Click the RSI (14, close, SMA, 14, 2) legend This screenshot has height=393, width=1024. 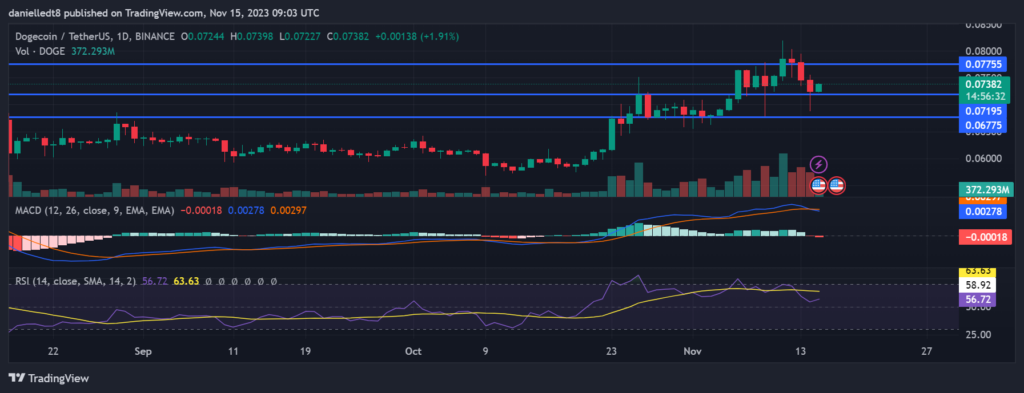coord(76,281)
